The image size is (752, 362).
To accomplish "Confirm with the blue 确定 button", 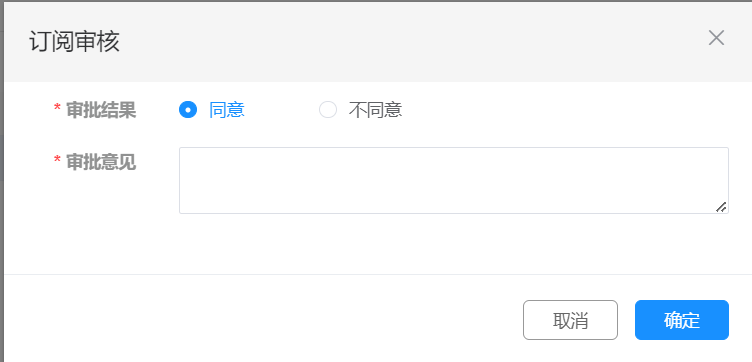I will coord(682,320).
